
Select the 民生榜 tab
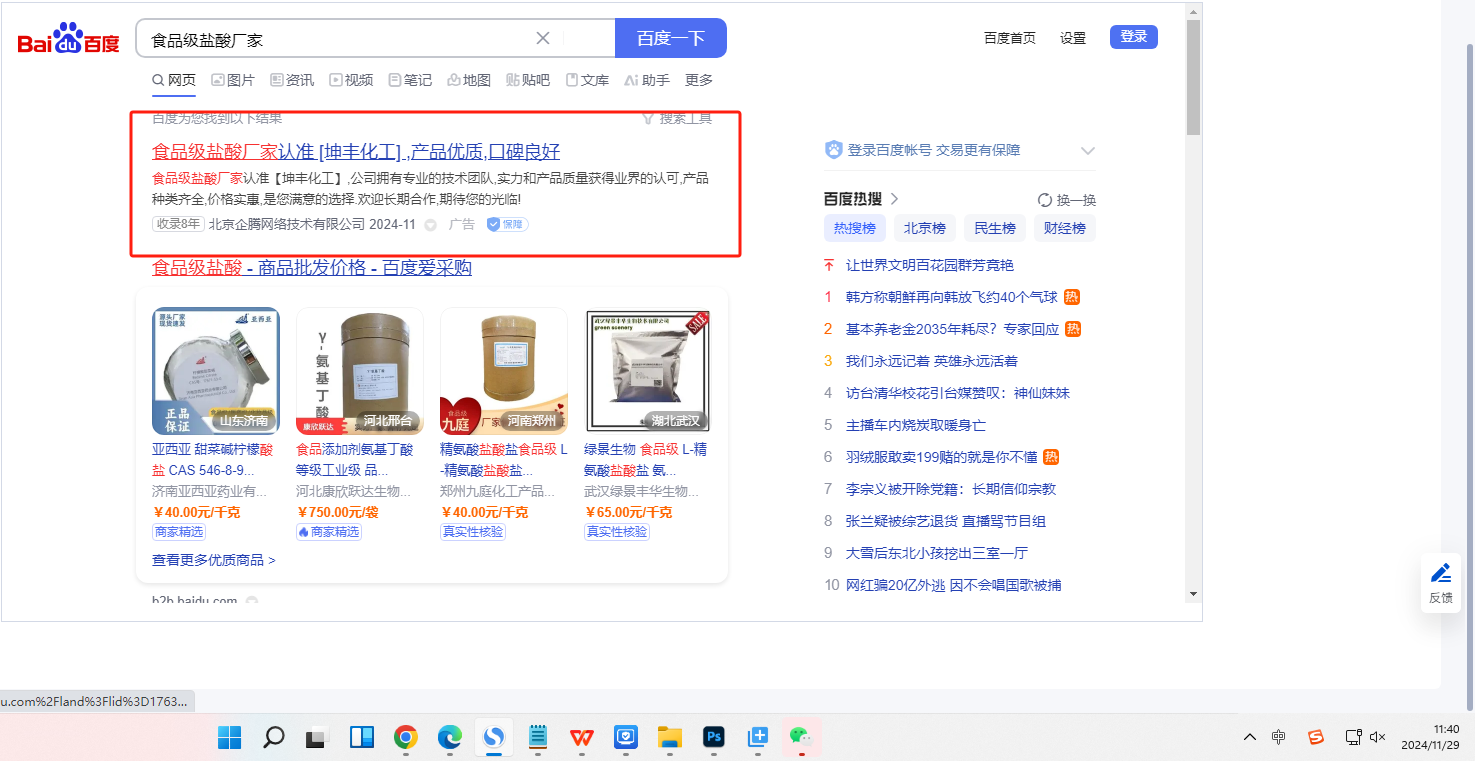tap(995, 228)
